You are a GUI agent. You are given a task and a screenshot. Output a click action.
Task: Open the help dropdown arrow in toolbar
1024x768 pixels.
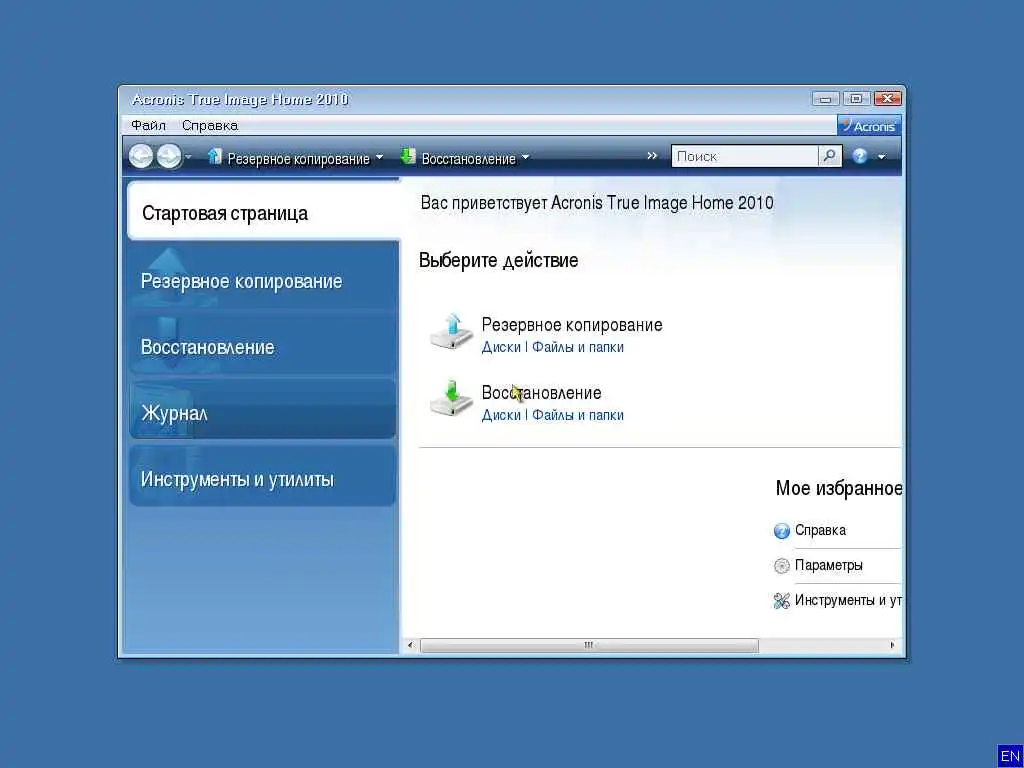[882, 157]
